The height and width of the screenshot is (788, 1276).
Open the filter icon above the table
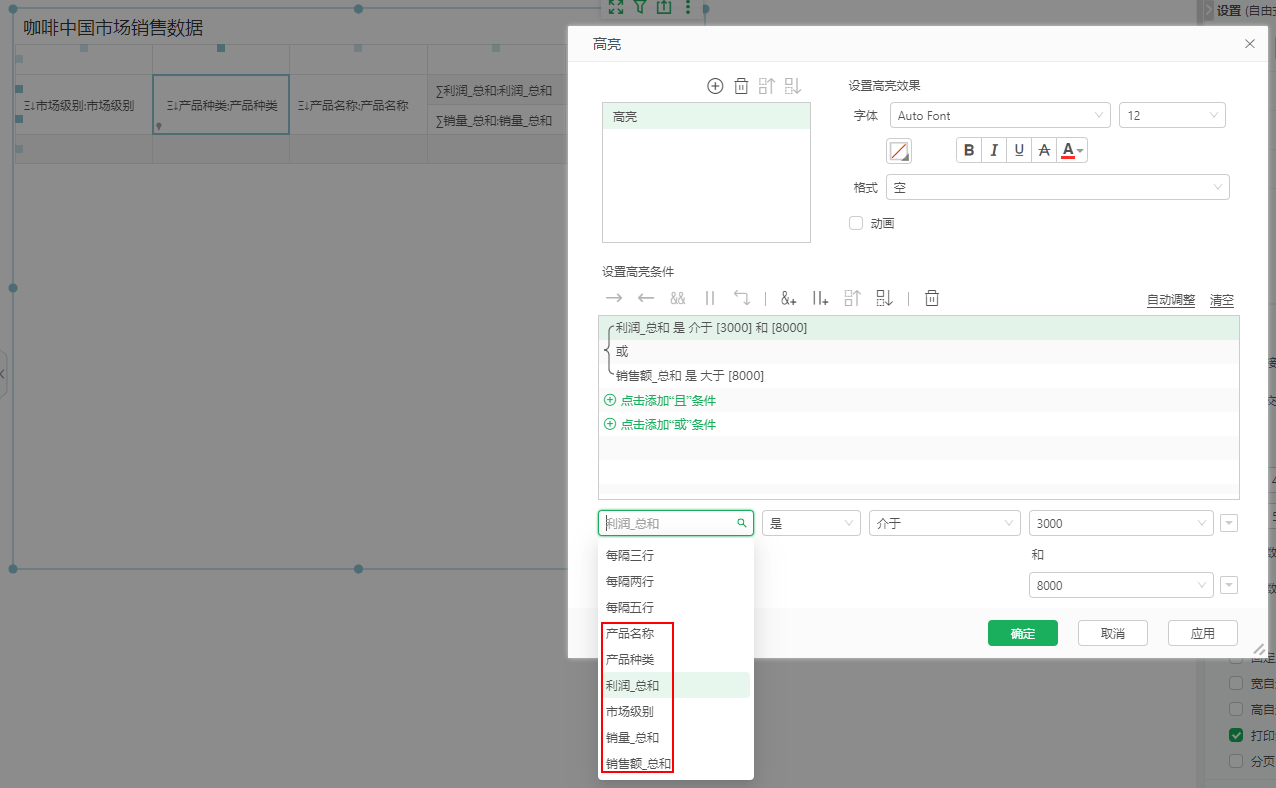pos(640,7)
